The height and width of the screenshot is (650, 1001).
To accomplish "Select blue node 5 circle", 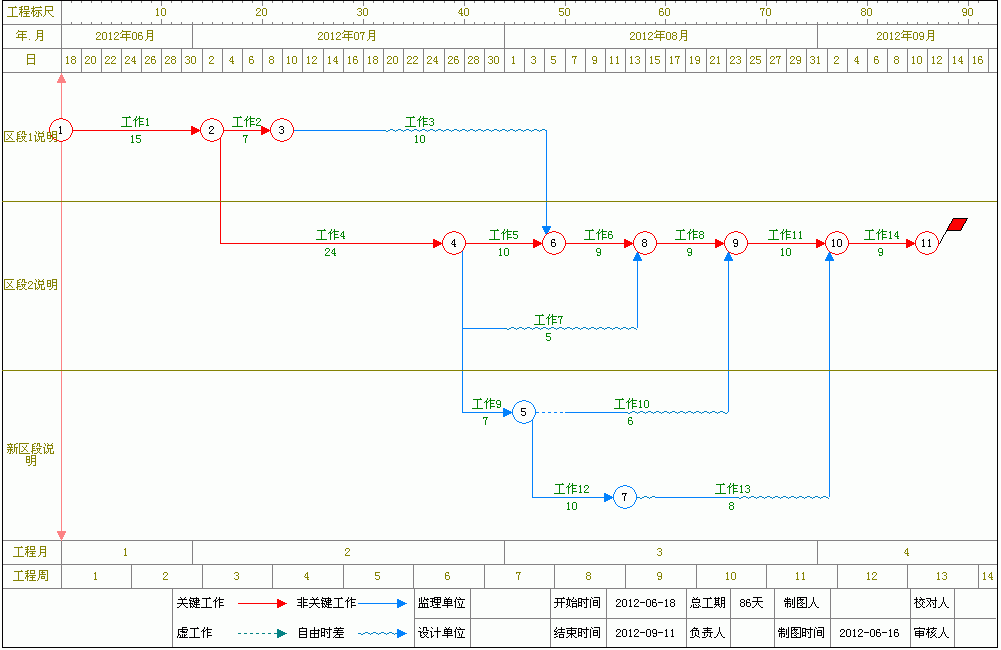I will 523,412.
